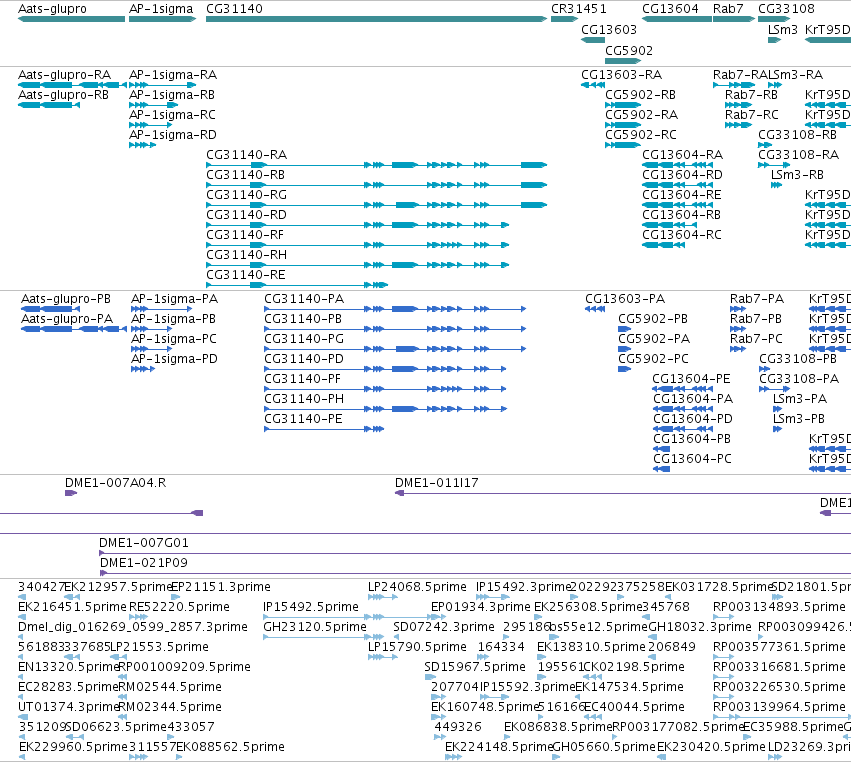851x762 pixels.
Task: Select transcript label CG5902-RC
Action: pos(641,135)
